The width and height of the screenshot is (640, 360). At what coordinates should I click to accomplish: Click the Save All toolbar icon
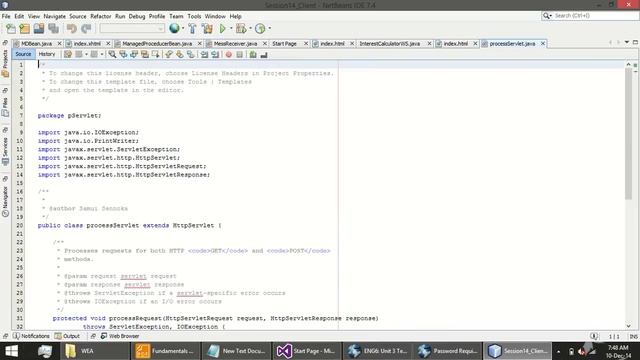(53, 29)
